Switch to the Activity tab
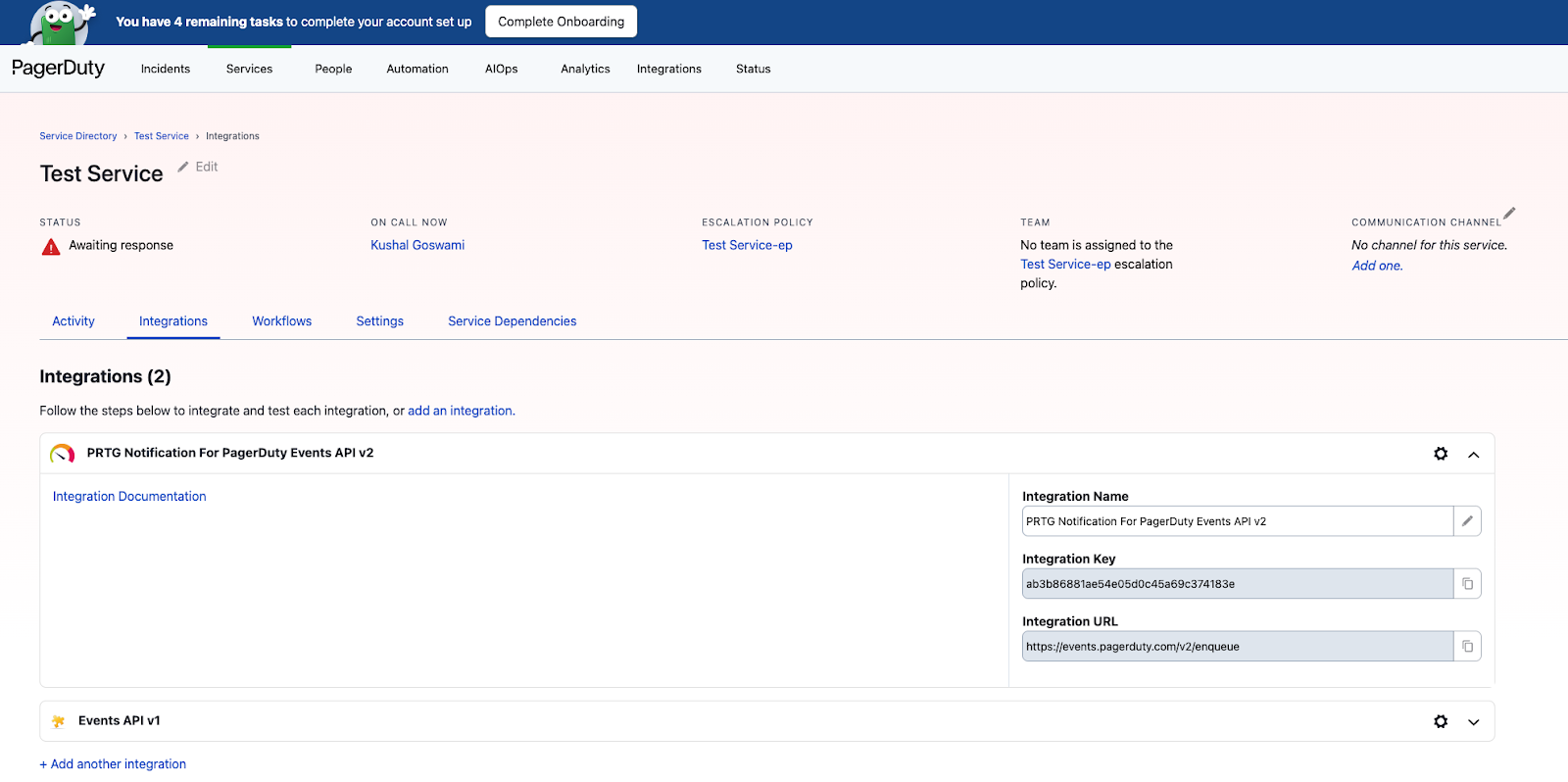Screen dimensions: 1568x782 (x=73, y=321)
